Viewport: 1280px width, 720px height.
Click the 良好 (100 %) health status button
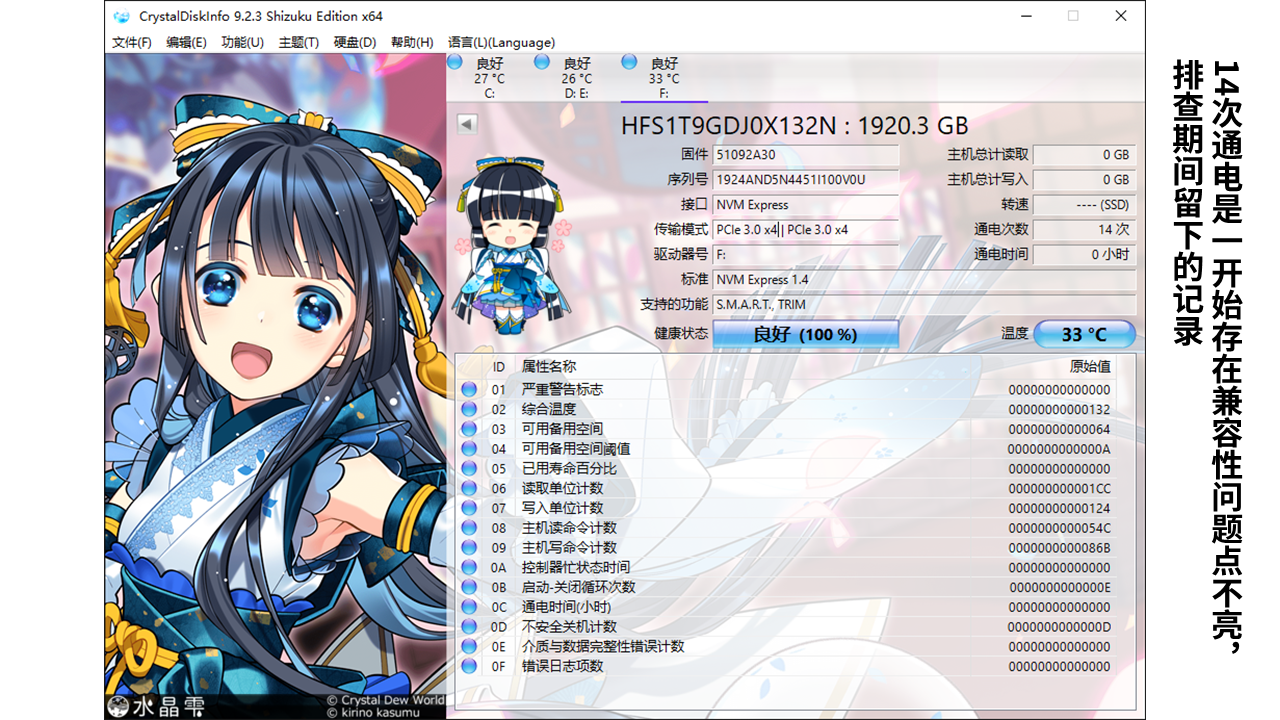point(805,334)
